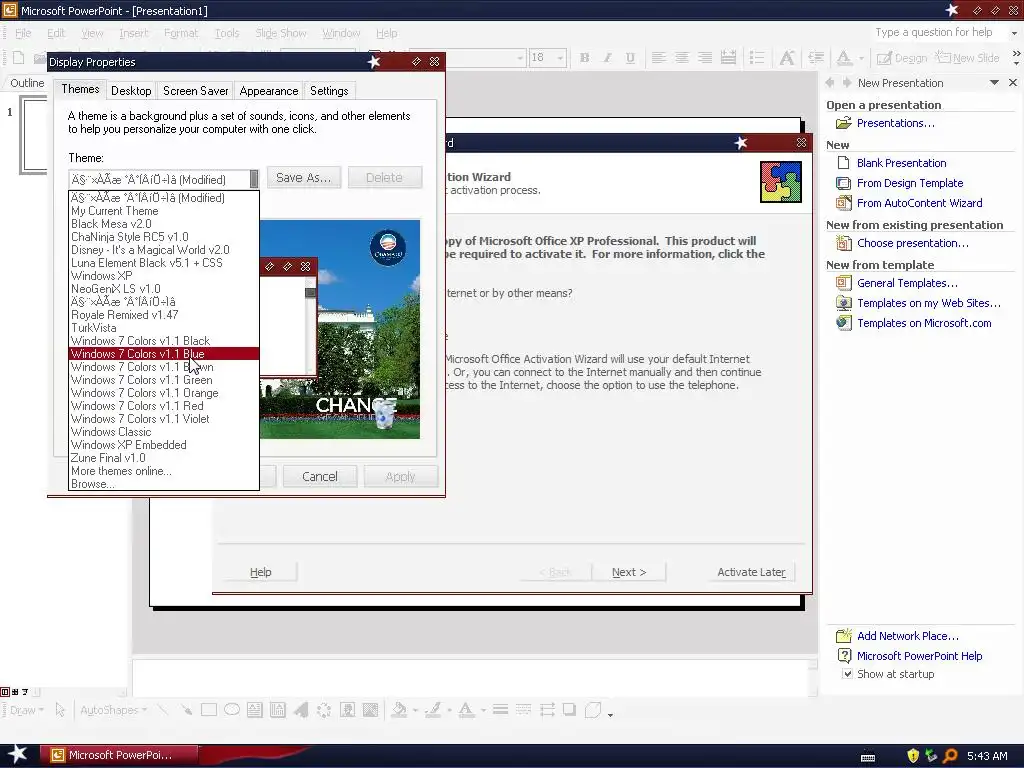
Task: Click the Line Color brush icon
Action: point(433,710)
